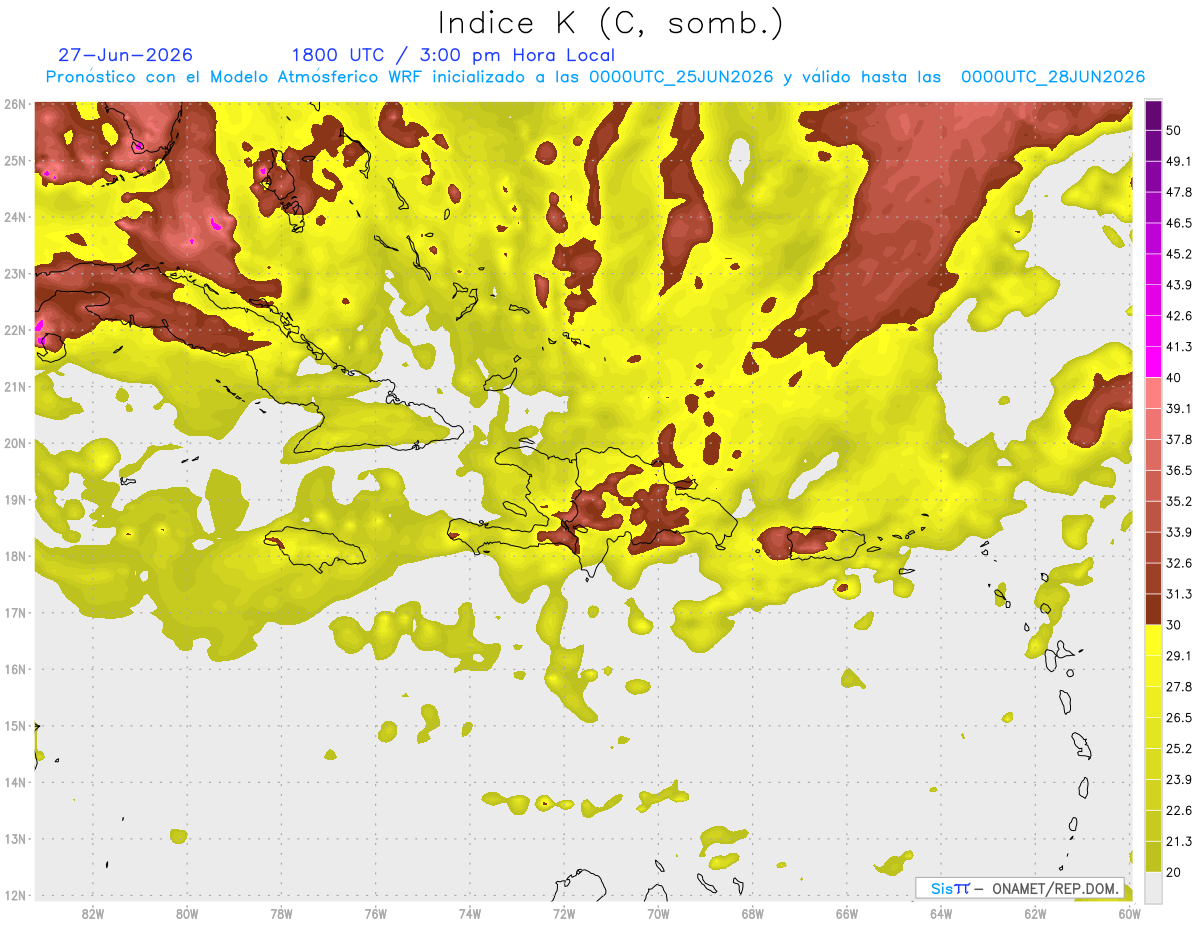Screen dimensions: 1200x927
Task: Click the '76W' longitude label
Action: click(x=376, y=914)
